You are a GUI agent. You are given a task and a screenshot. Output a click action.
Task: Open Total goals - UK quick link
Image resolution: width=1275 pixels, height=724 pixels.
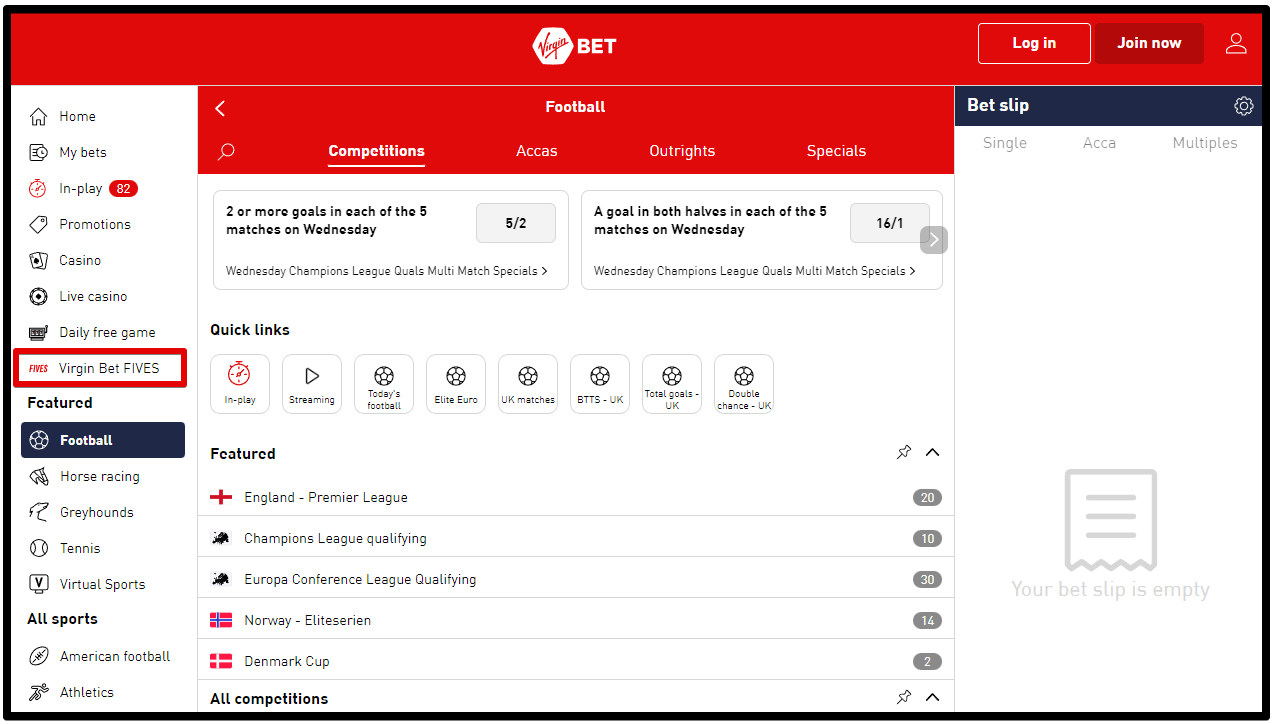tap(672, 384)
